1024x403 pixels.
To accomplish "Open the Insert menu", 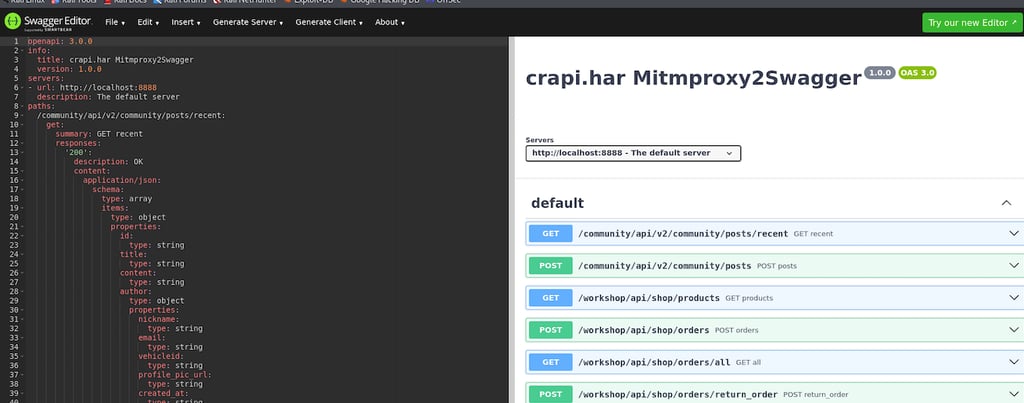I will pyautogui.click(x=186, y=22).
